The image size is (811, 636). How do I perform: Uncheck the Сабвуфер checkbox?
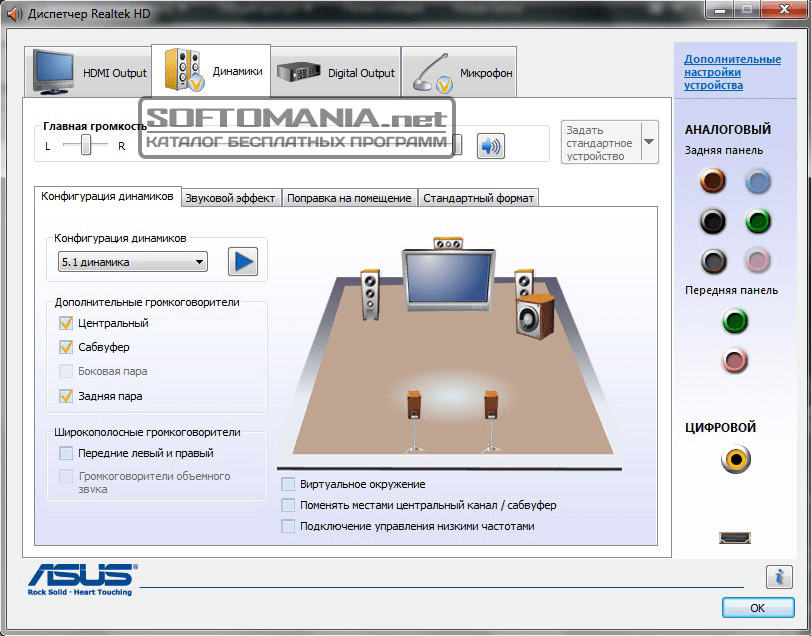click(x=66, y=347)
